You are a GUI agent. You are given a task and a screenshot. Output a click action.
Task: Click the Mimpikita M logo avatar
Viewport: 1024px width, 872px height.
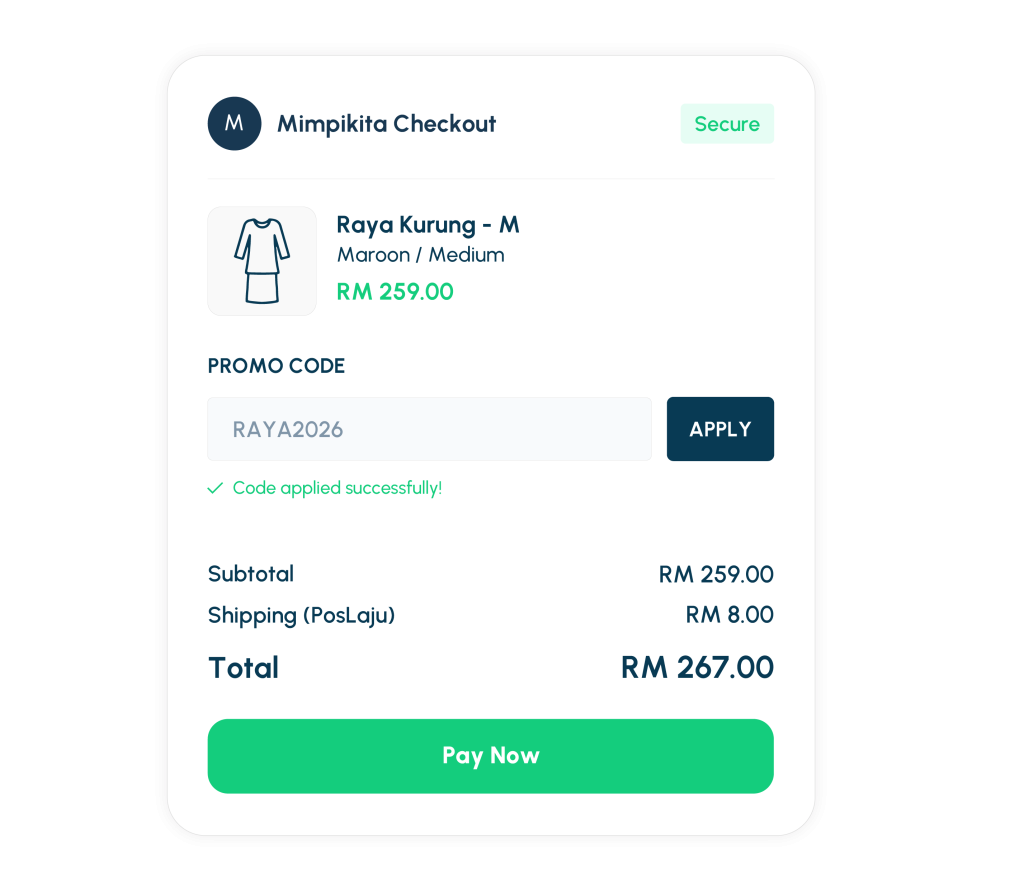pyautogui.click(x=234, y=123)
